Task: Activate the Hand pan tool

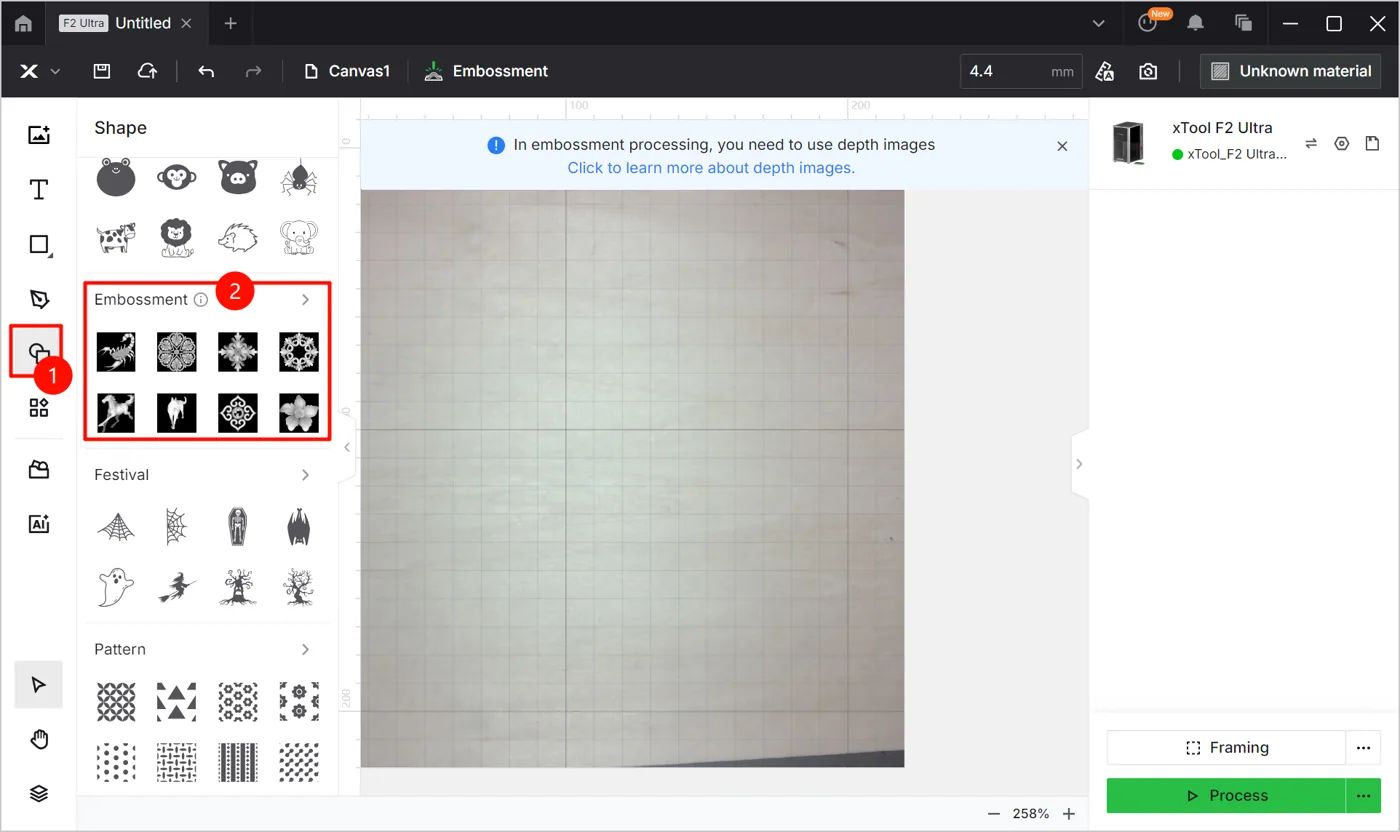Action: (39, 740)
